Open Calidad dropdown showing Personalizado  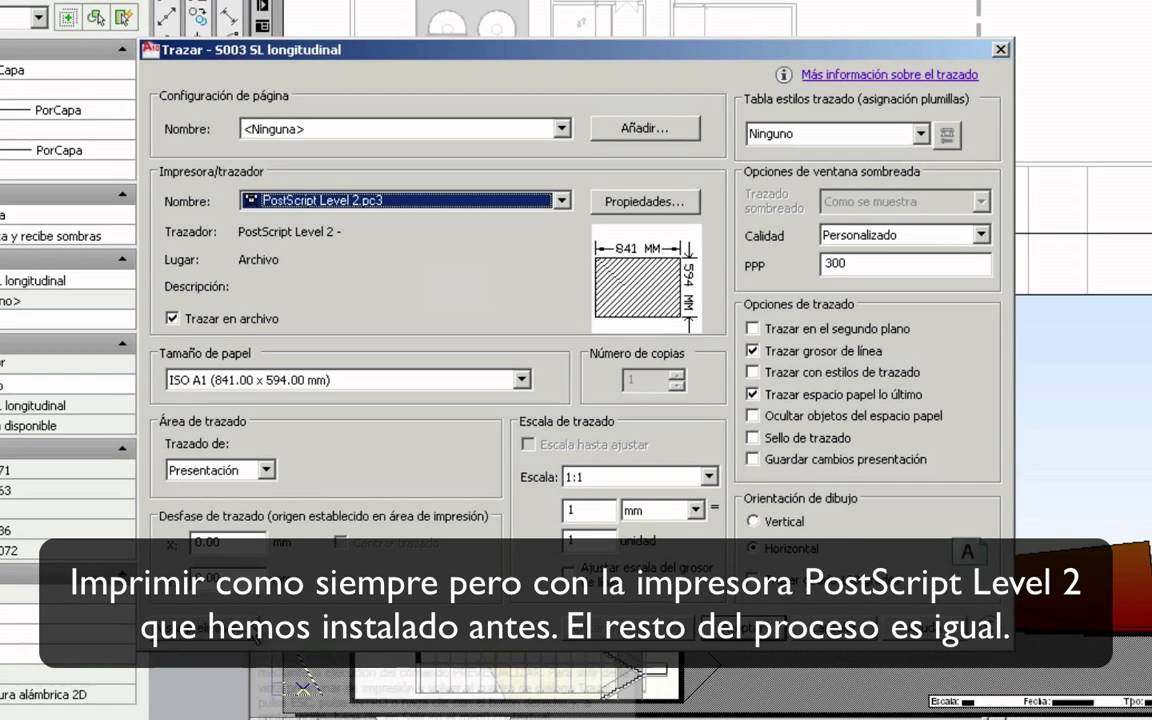(x=982, y=235)
